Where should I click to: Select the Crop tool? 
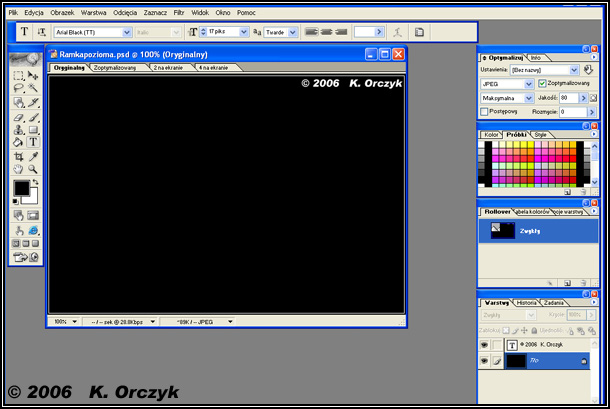pyautogui.click(x=19, y=156)
